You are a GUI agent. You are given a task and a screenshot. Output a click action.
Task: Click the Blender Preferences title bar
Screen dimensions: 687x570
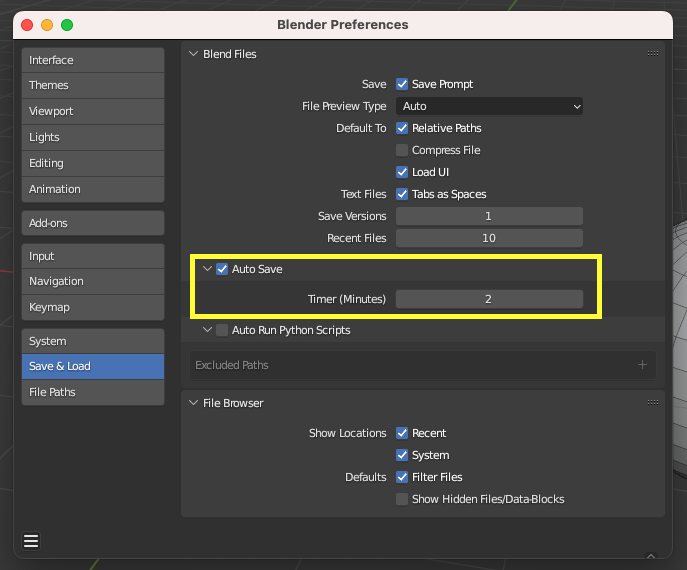tap(343, 25)
